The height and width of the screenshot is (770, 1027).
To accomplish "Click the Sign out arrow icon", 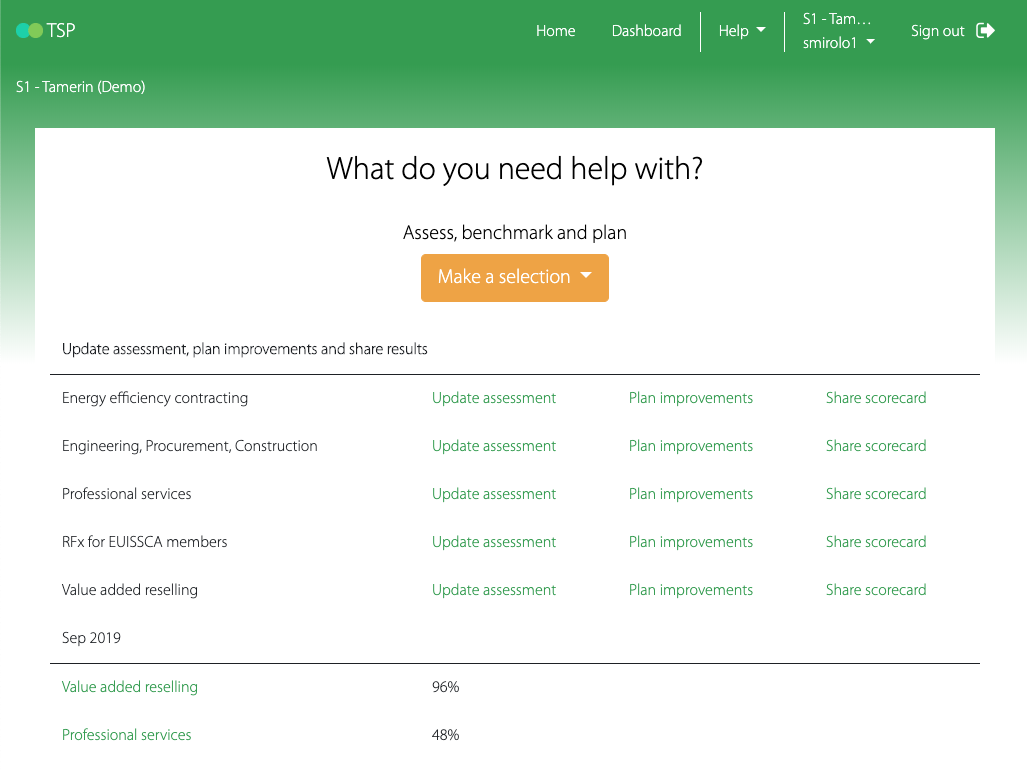I will [x=985, y=31].
